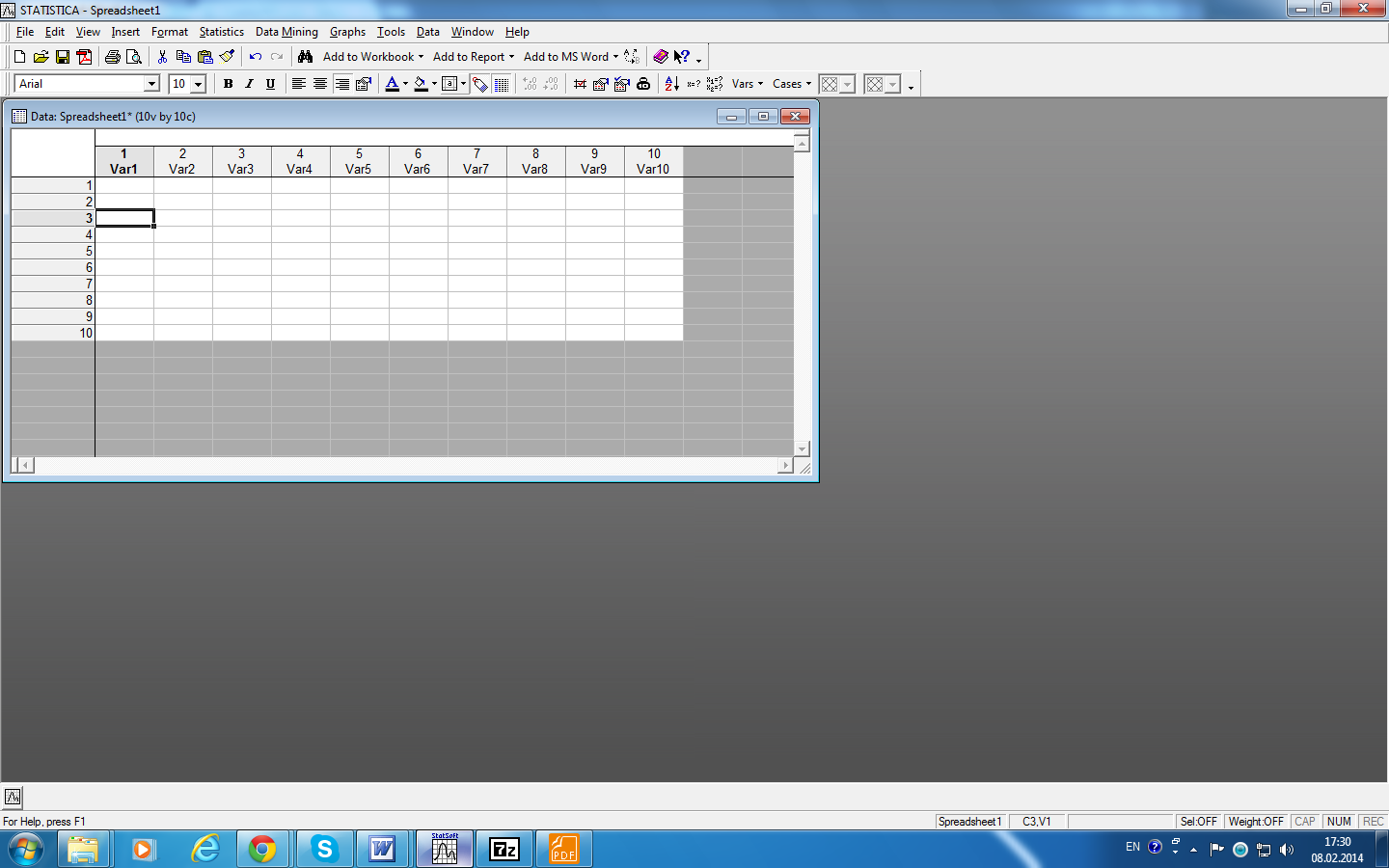Screen dimensions: 1389x868
Task: Open cell format properties icon
Action: tap(364, 84)
